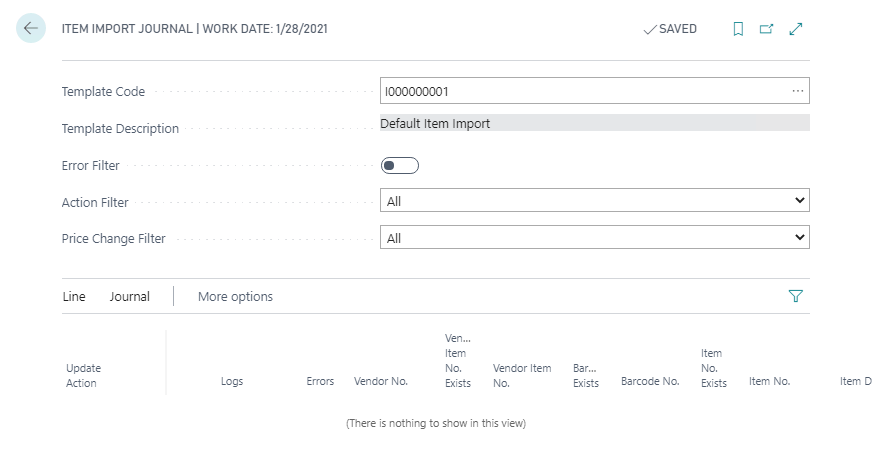The width and height of the screenshot is (872, 468).
Task: Click the Saved status indicator
Action: pyautogui.click(x=670, y=29)
